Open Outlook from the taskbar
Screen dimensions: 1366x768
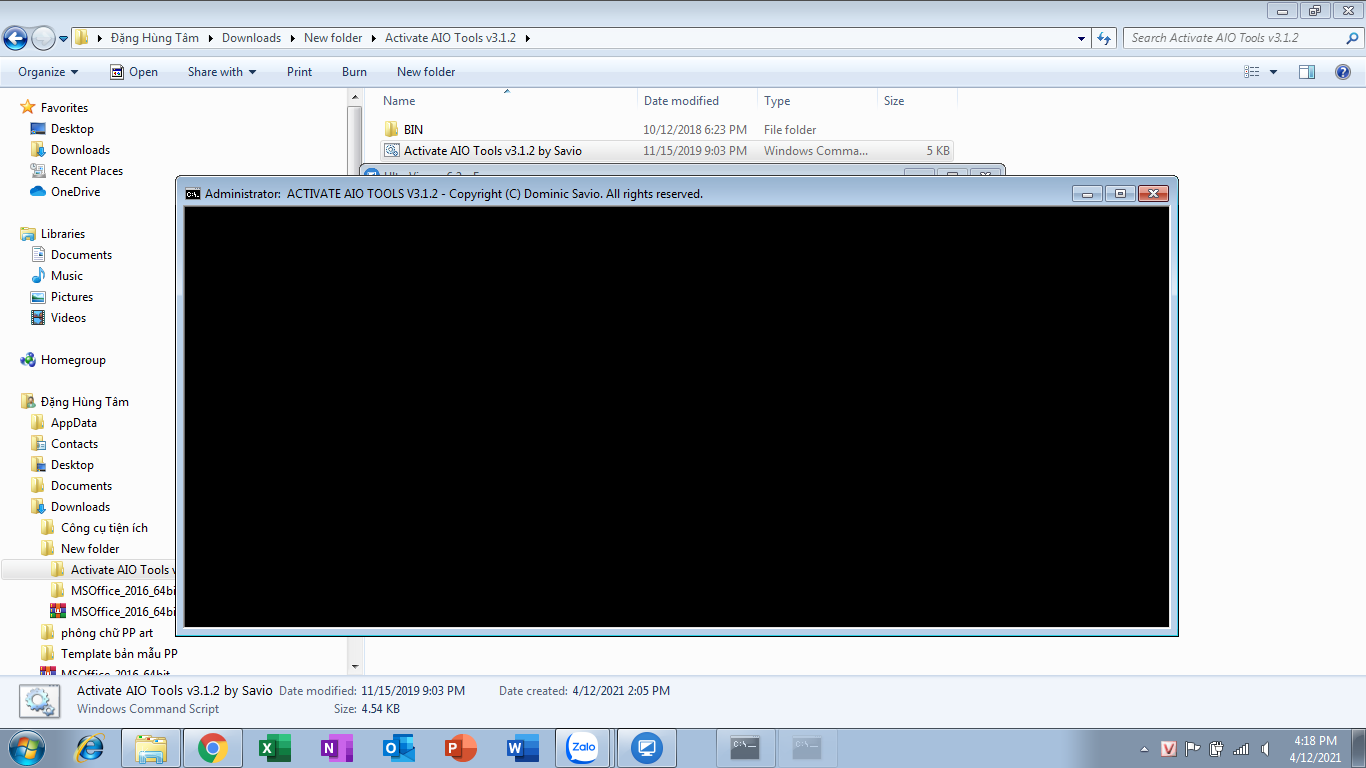click(398, 748)
